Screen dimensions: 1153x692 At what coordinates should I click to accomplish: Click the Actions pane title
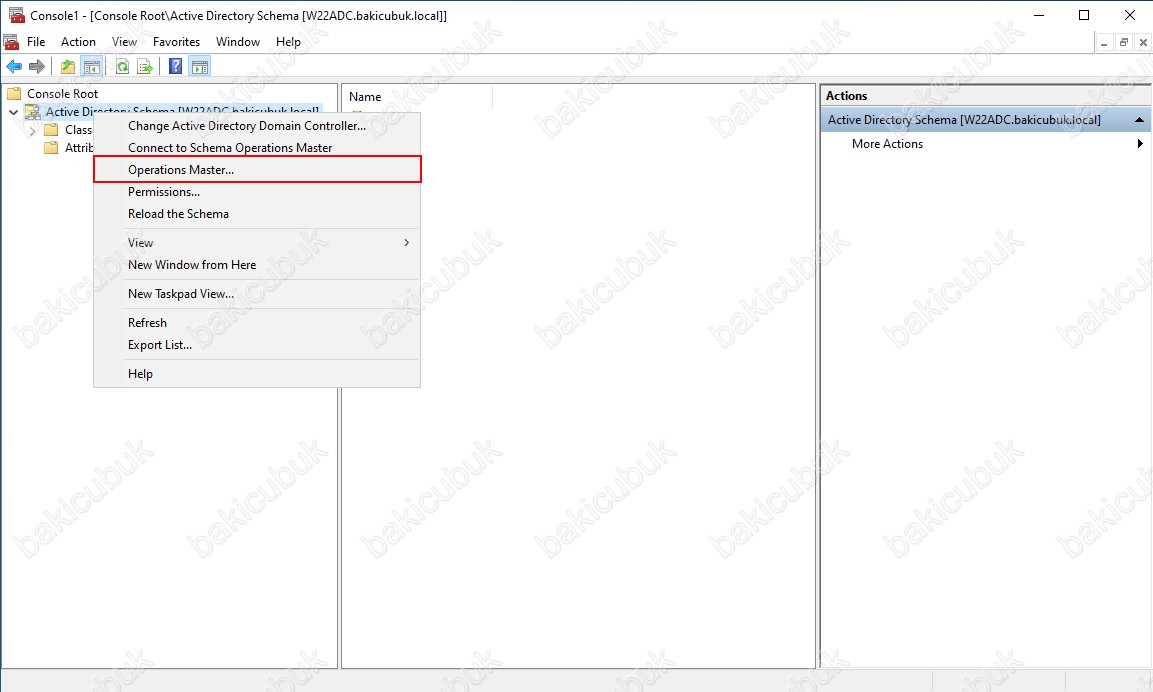coord(846,96)
